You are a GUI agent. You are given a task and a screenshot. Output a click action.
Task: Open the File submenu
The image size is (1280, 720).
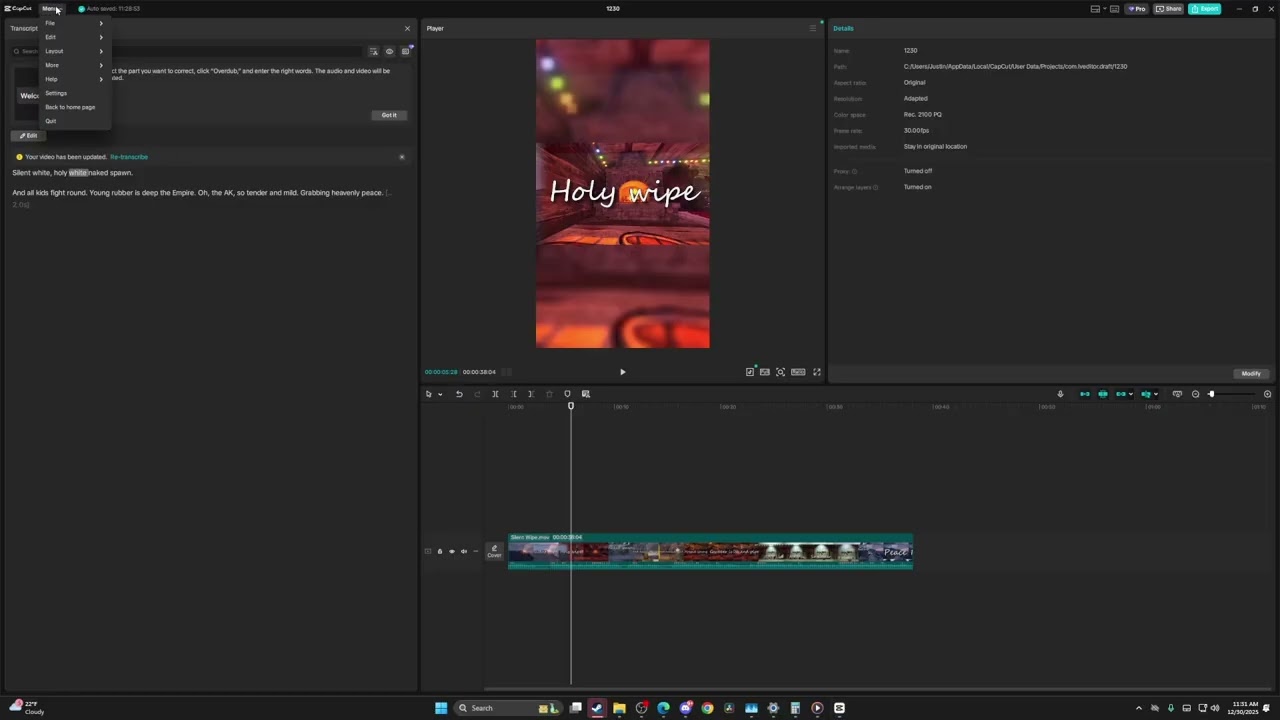tap(74, 23)
